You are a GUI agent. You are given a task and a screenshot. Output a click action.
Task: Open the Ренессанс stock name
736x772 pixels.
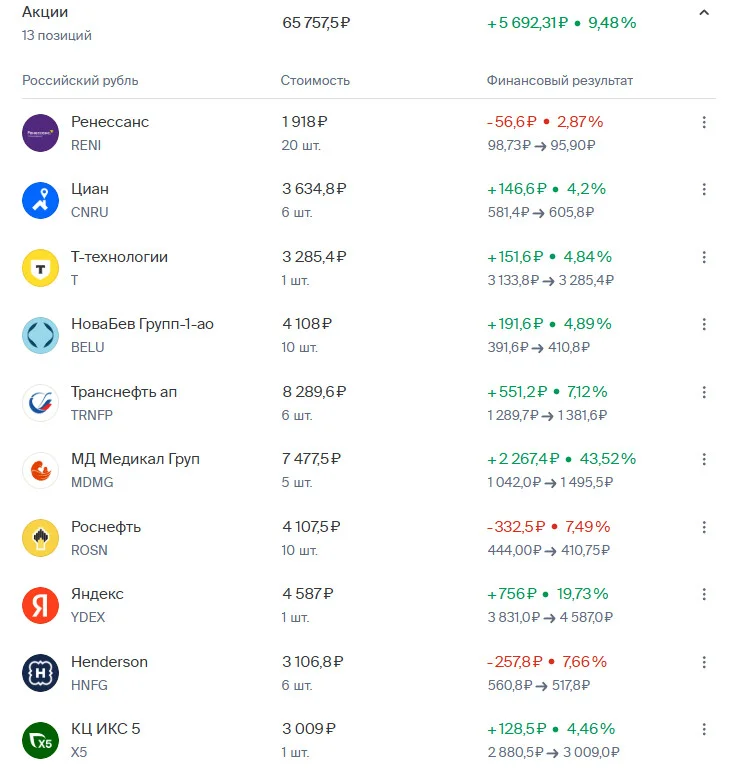pyautogui.click(x=110, y=122)
